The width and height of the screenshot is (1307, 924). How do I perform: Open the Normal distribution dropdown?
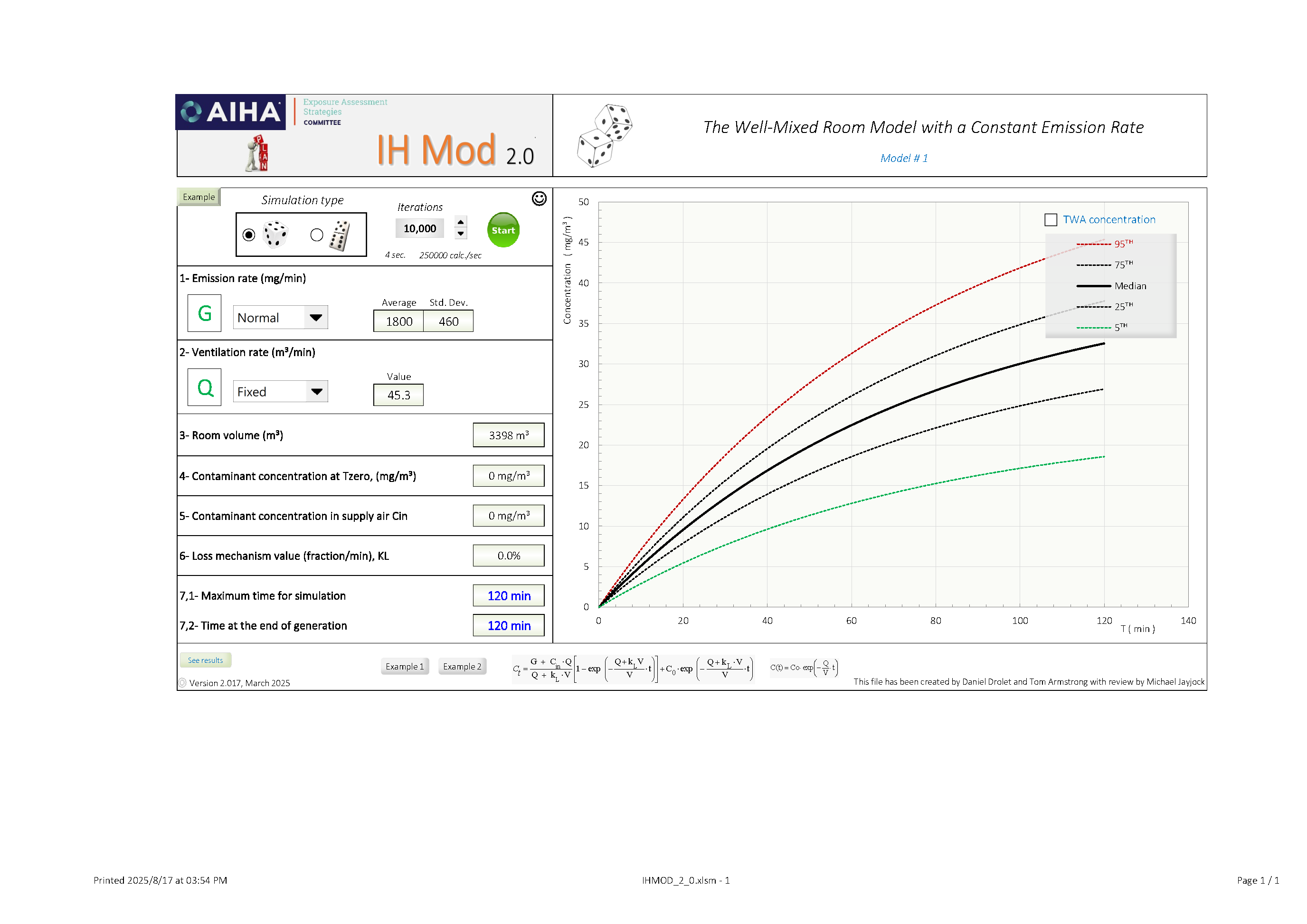pos(316,318)
